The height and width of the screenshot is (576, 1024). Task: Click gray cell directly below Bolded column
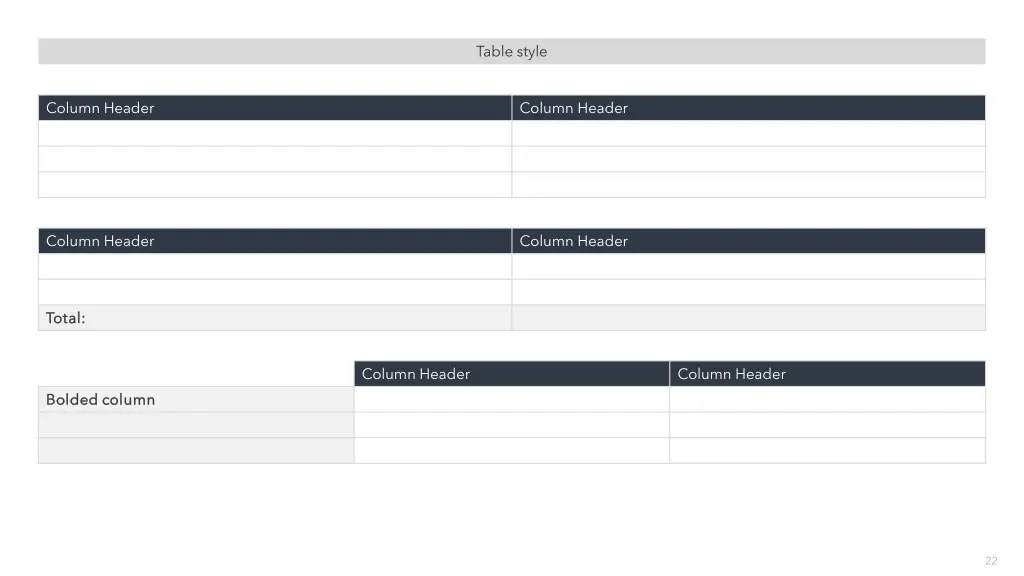coord(196,425)
